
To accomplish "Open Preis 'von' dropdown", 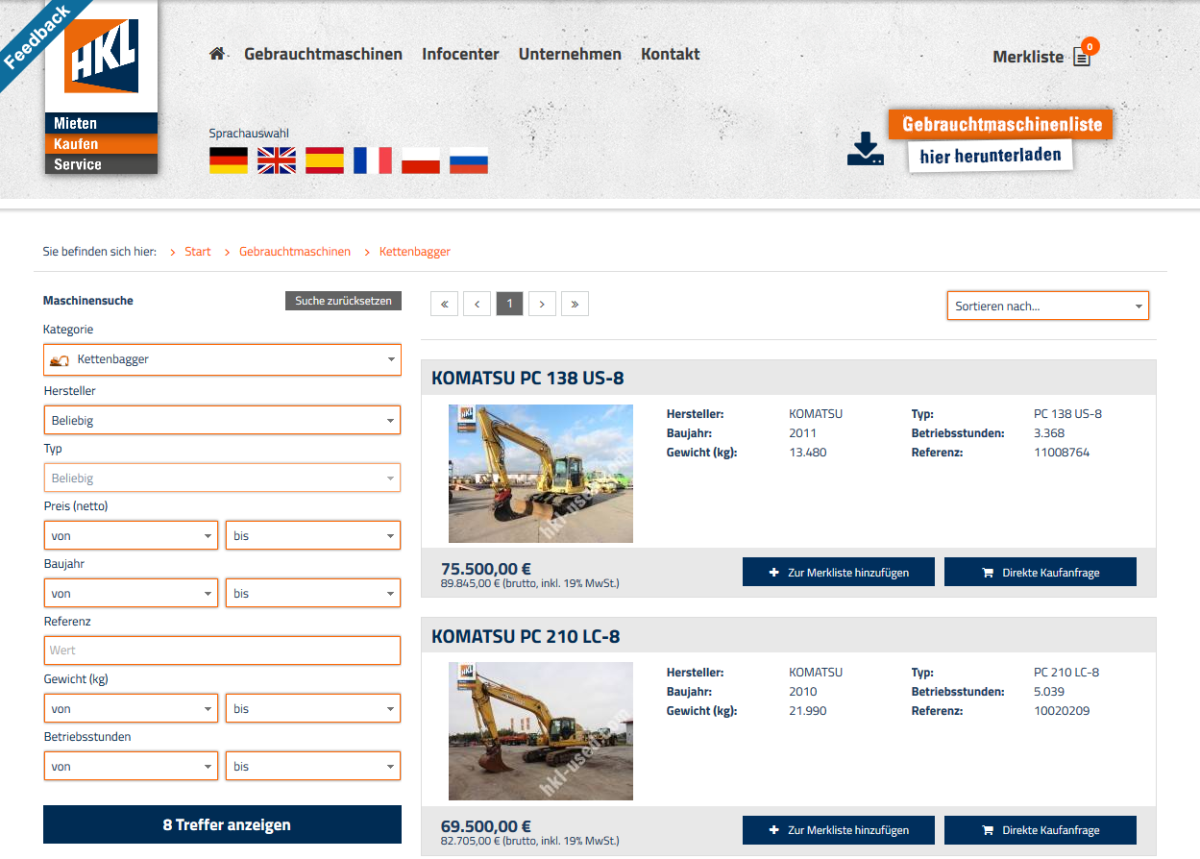I will [131, 536].
